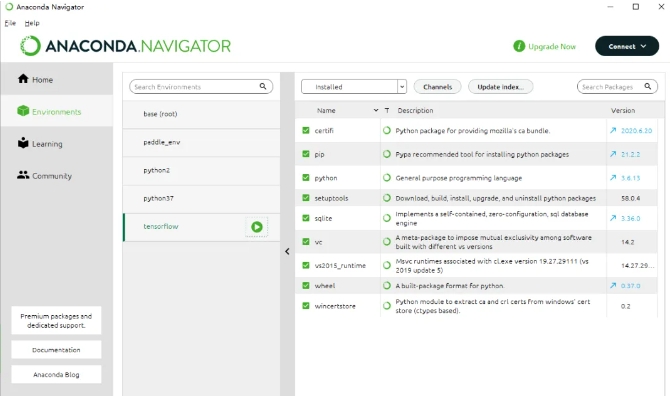Viewport: 670px width, 396px height.
Task: Click magnifier icon in Search Environments box
Action: pos(263,86)
